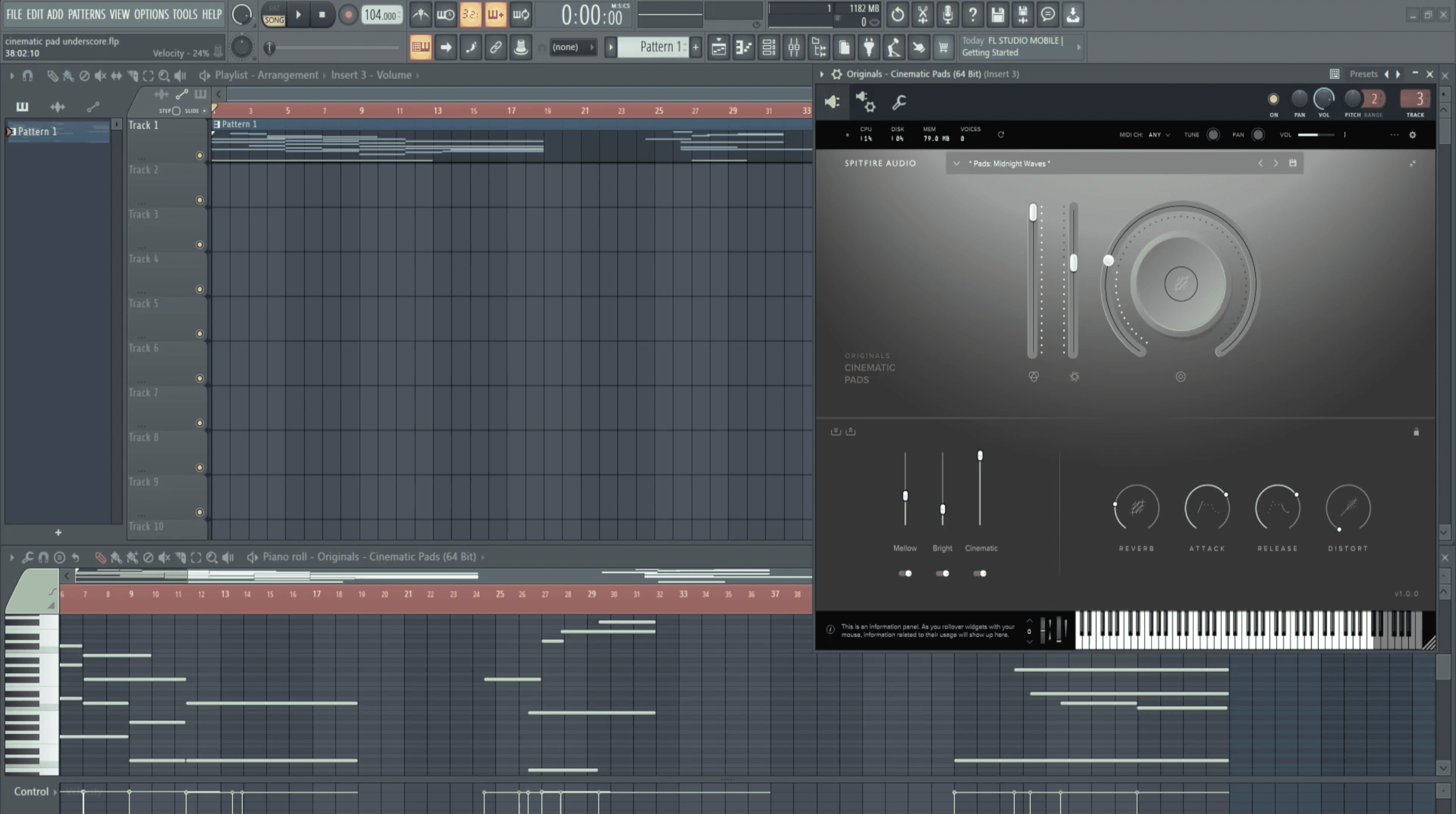
Task: Mute Track 2 using its green dot
Action: [199, 200]
